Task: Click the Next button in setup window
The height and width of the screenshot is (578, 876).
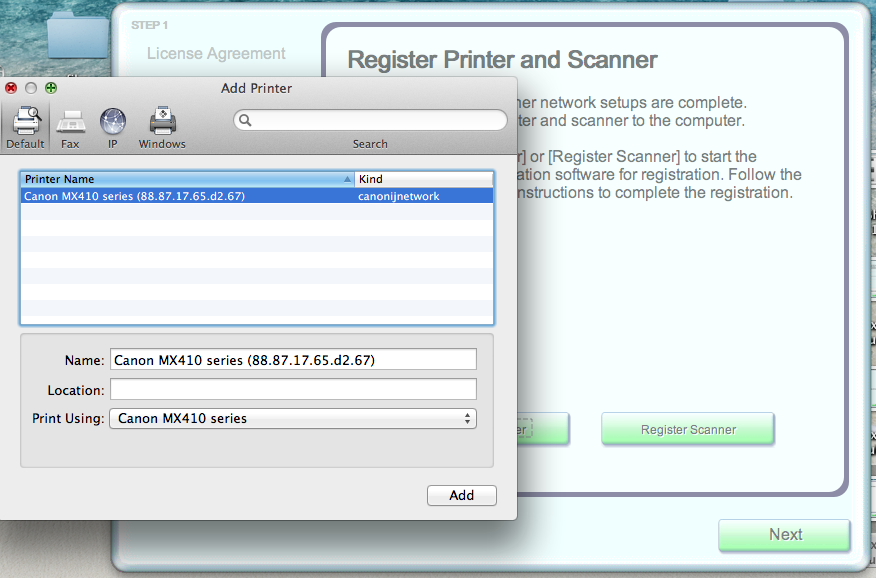Action: (784, 534)
